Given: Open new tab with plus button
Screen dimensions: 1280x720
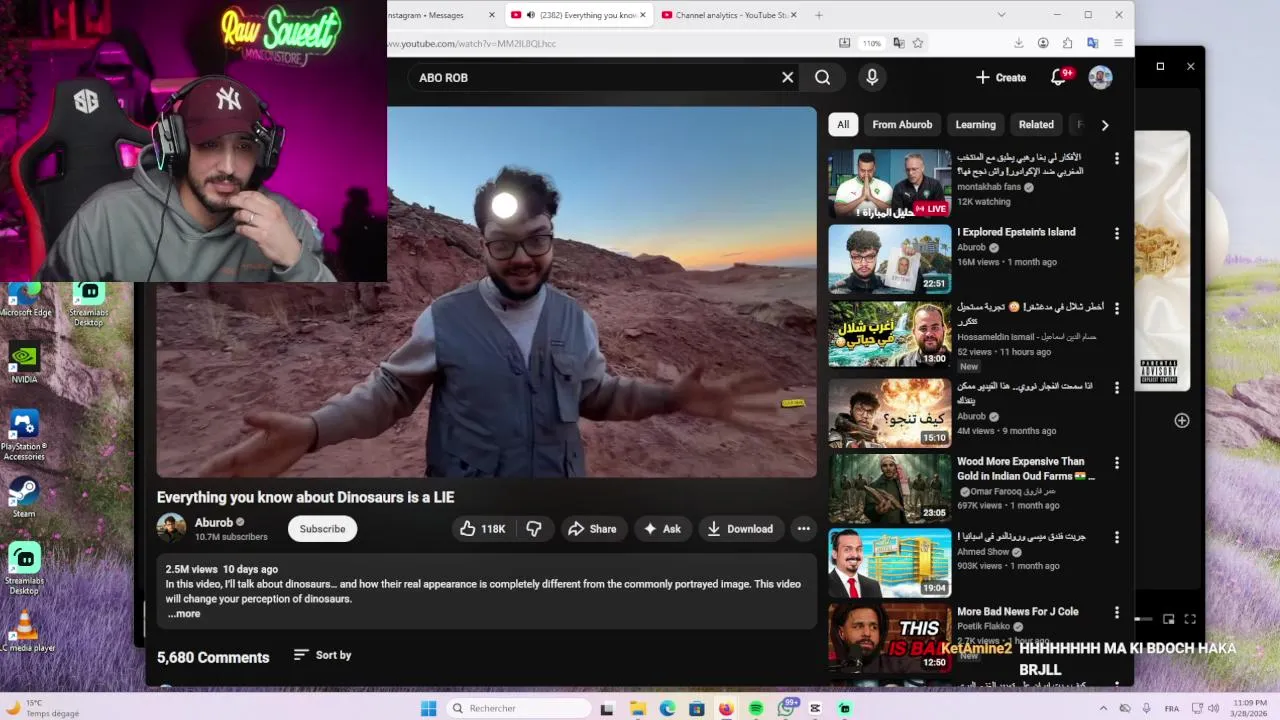Looking at the screenshot, I should point(819,15).
